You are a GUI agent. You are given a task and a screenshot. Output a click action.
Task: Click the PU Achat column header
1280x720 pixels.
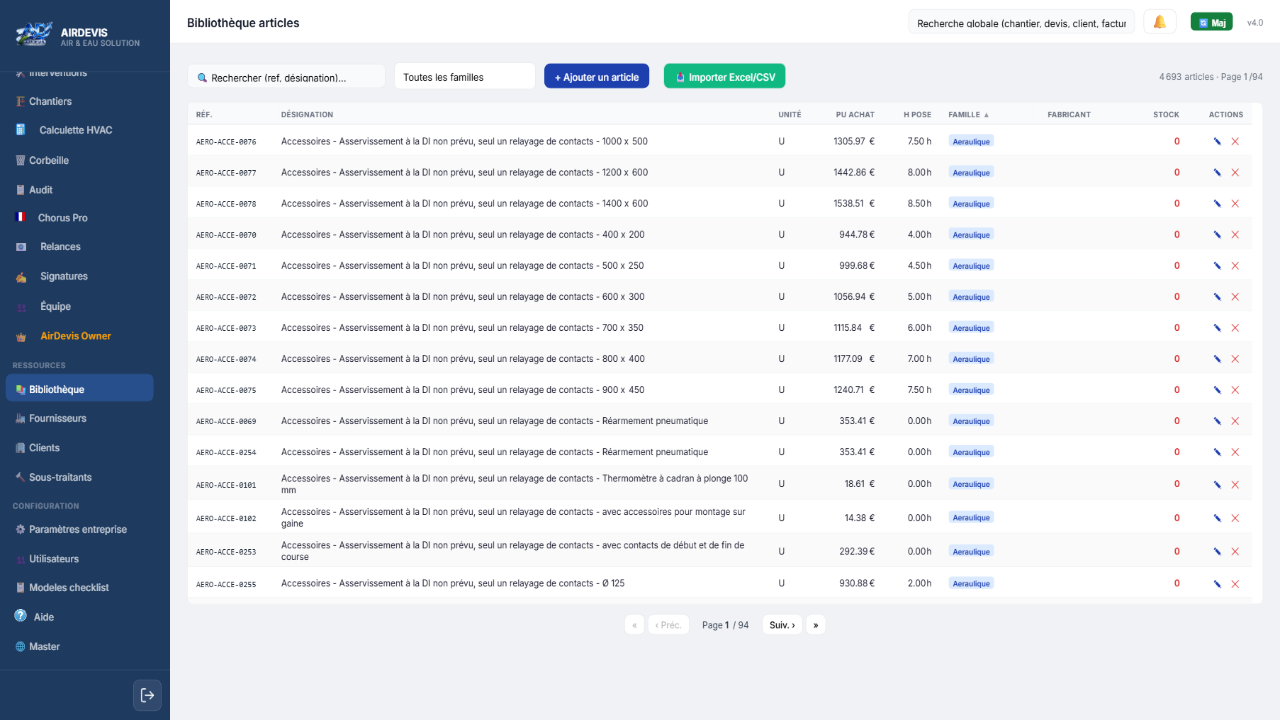(855, 114)
